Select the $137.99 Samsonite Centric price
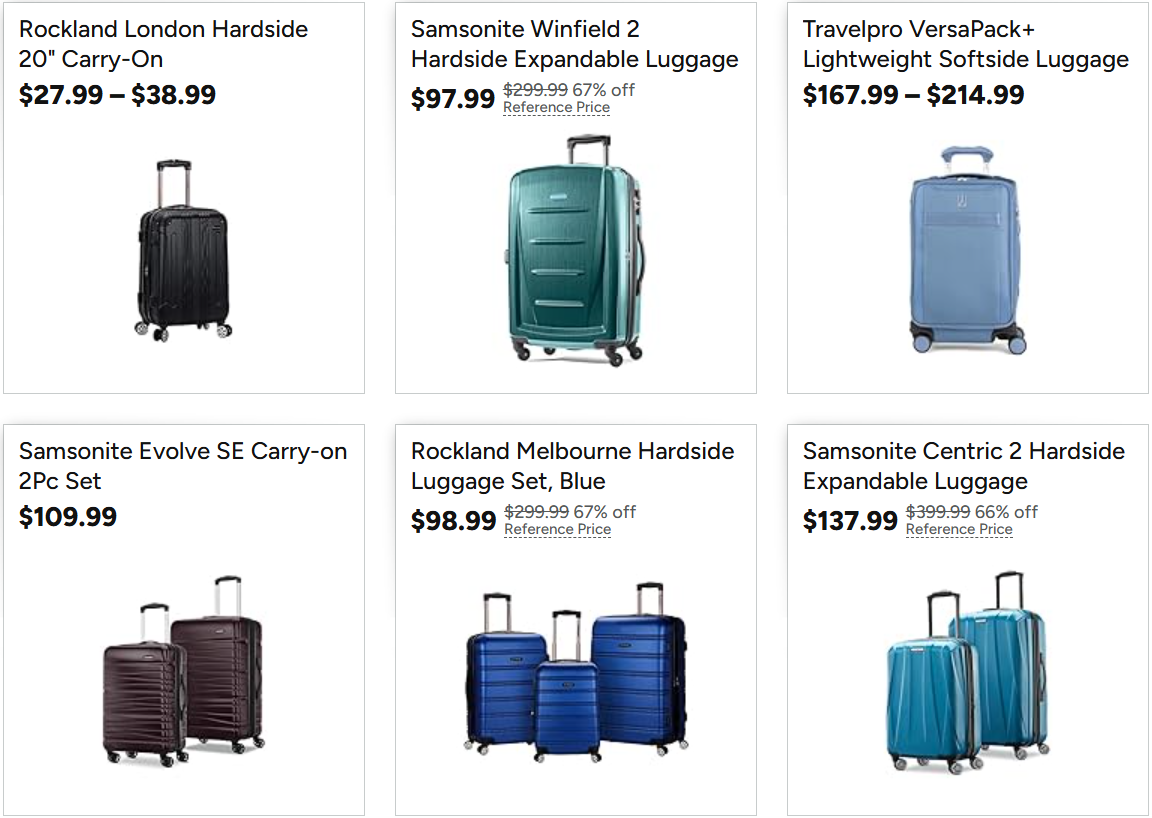The height and width of the screenshot is (818, 1152). pyautogui.click(x=850, y=521)
